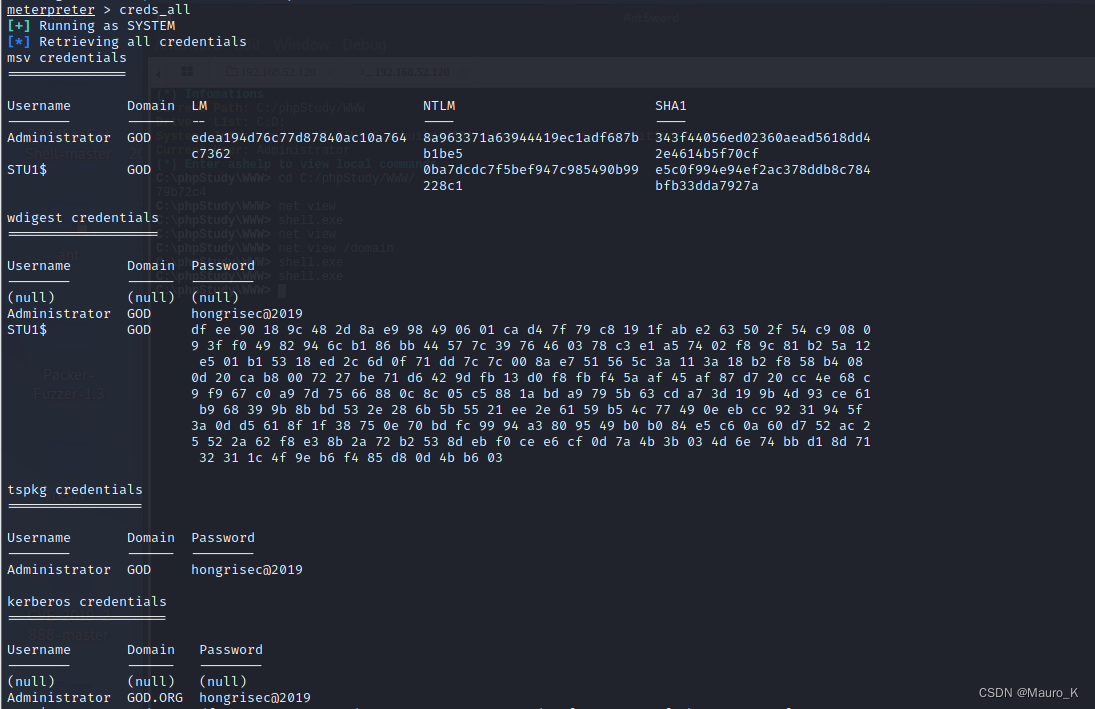Click the LM column header
This screenshot has height=709, width=1095.
click(199, 105)
